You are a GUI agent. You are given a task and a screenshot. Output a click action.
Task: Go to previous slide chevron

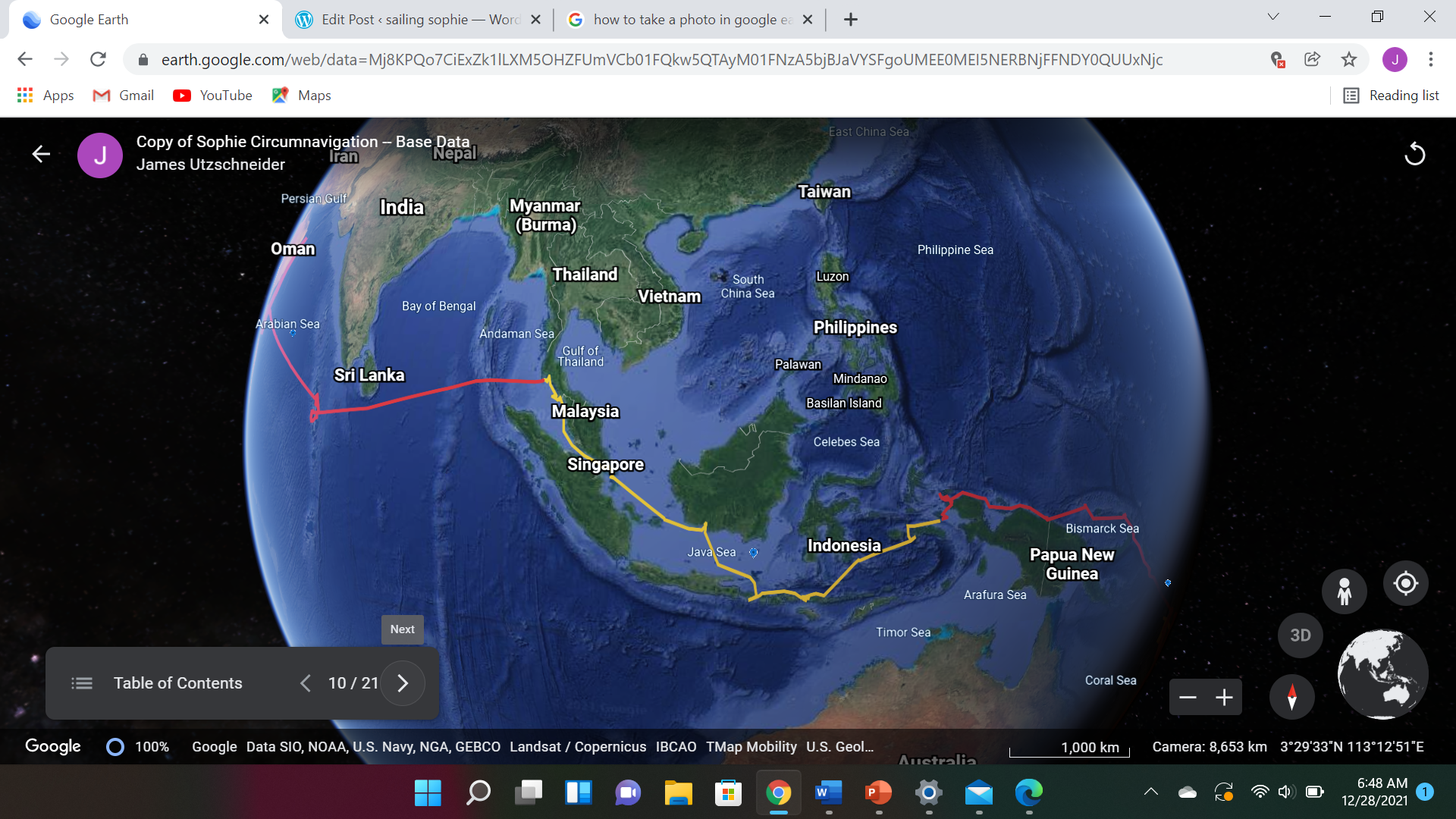coord(306,683)
